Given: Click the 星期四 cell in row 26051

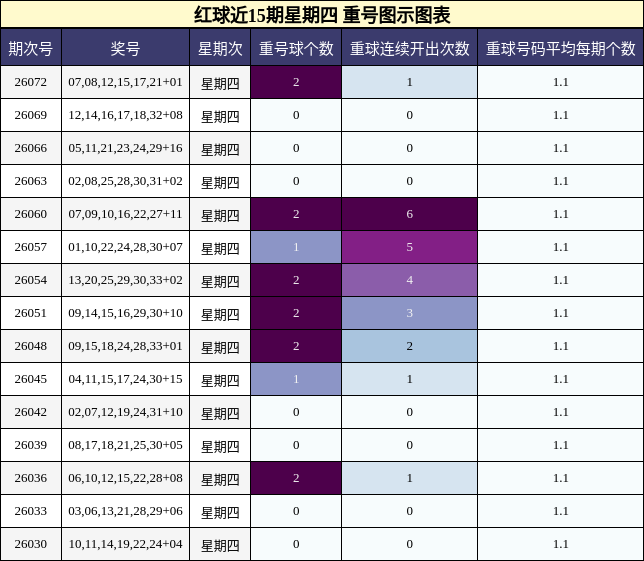Looking at the screenshot, I should point(220,313).
